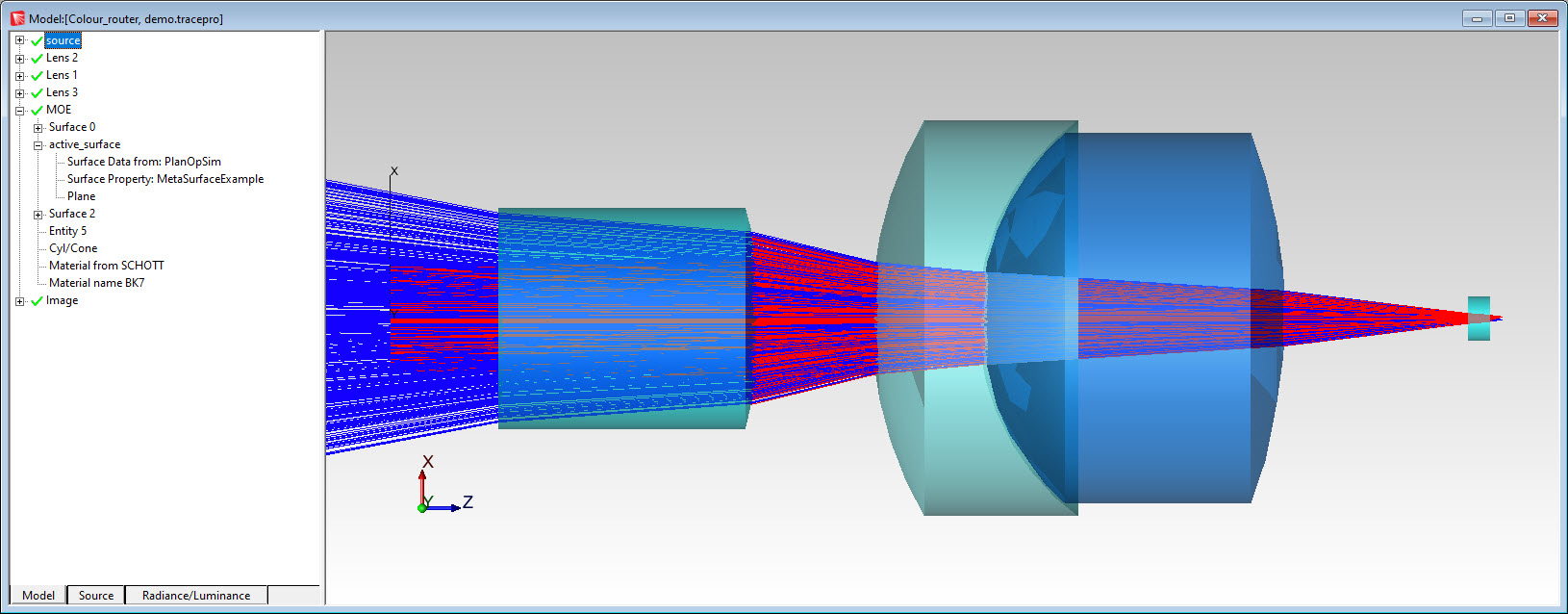Viewport: 1568px width, 614px height.
Task: Expand the source tree node
Action: click(19, 40)
